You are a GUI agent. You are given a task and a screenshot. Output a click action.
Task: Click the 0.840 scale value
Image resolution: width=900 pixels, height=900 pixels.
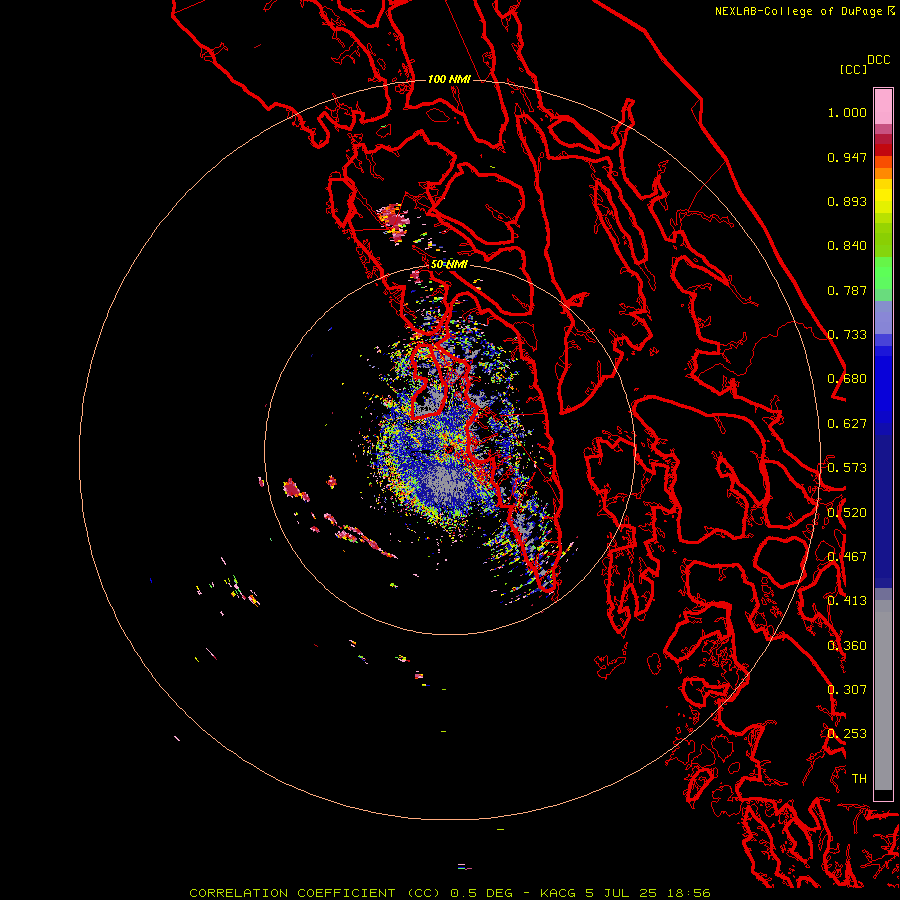(x=847, y=246)
